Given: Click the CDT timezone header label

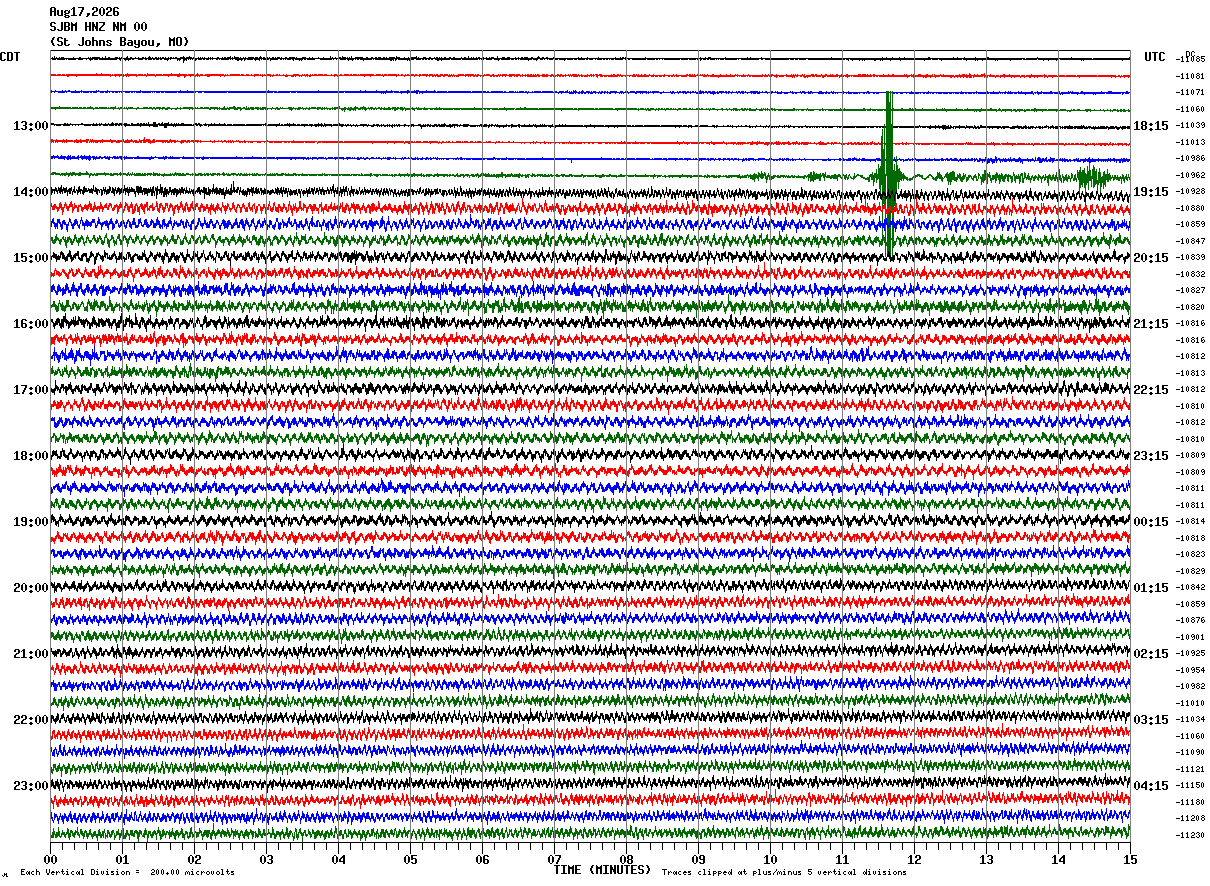Looking at the screenshot, I should (x=10, y=57).
